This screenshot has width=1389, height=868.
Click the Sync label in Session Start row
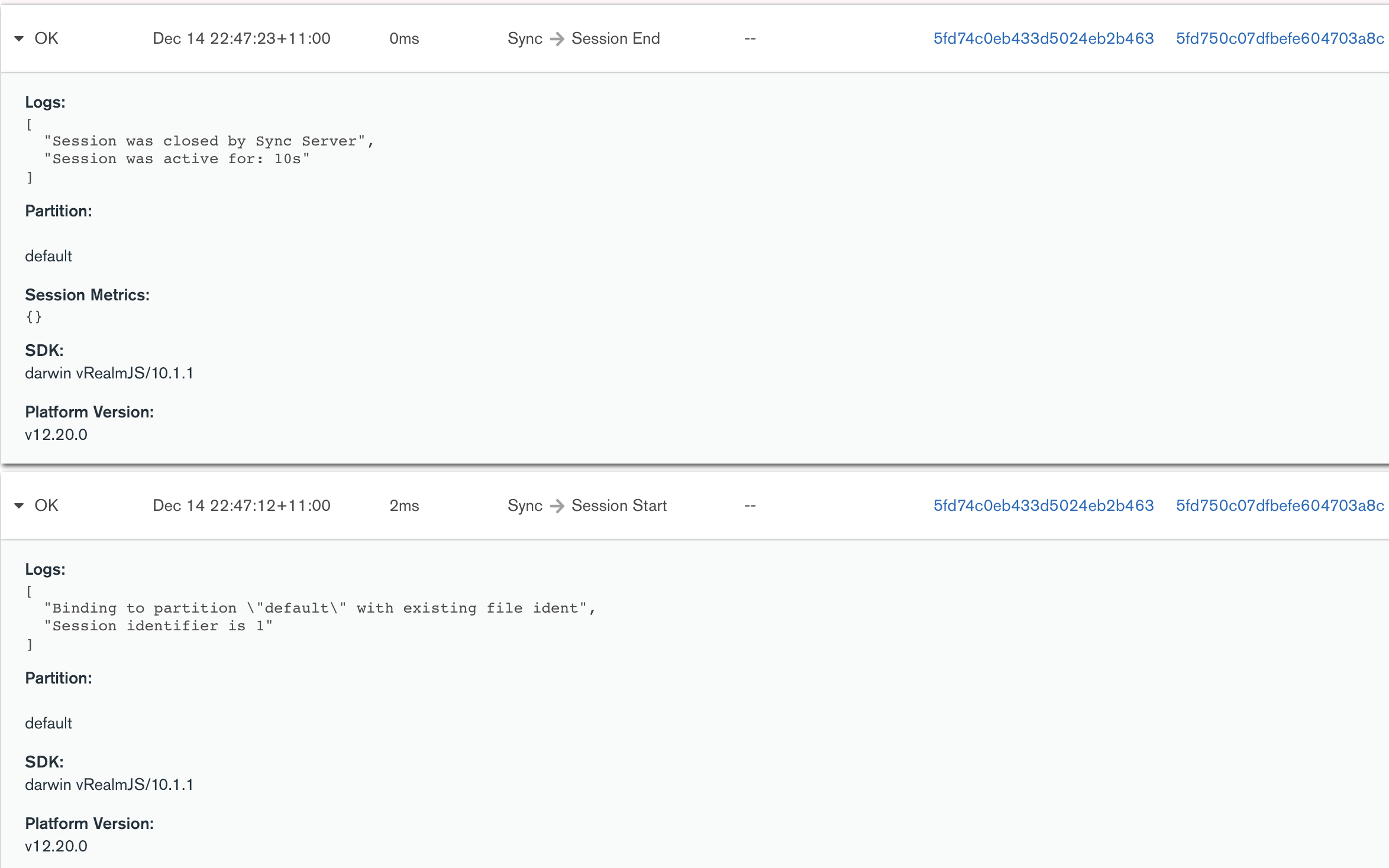tap(525, 506)
